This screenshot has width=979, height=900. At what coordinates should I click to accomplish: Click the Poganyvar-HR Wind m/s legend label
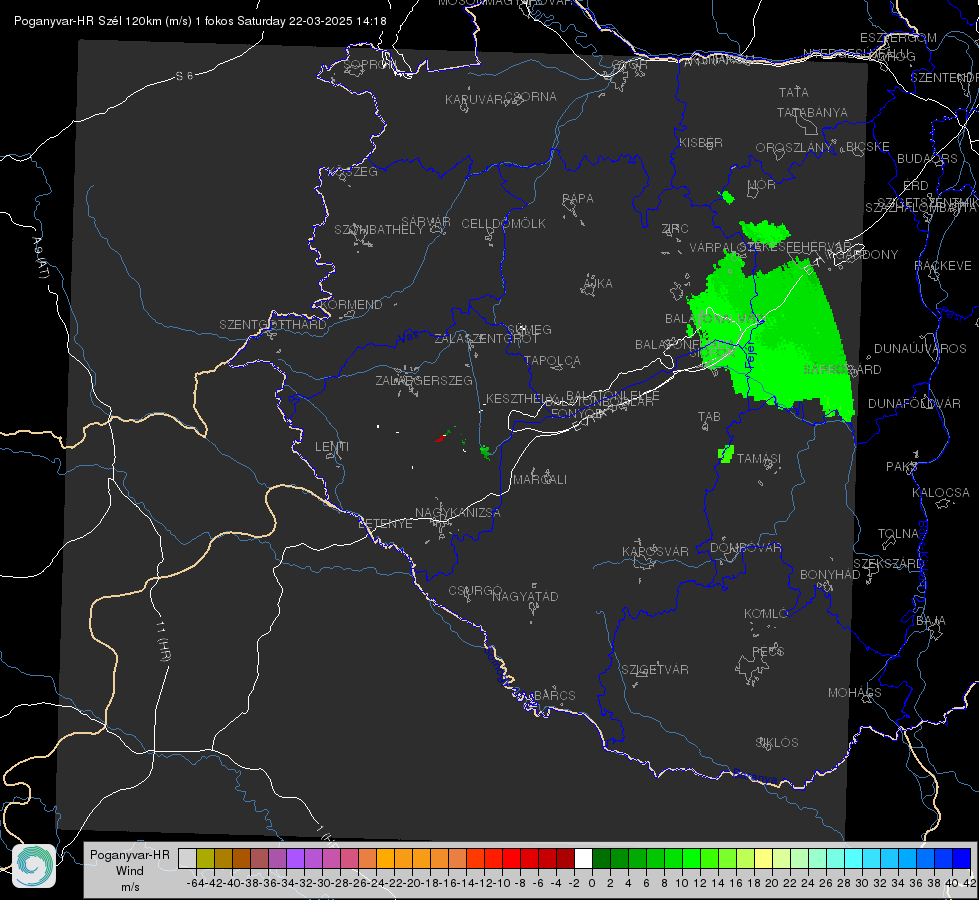[x=130, y=870]
